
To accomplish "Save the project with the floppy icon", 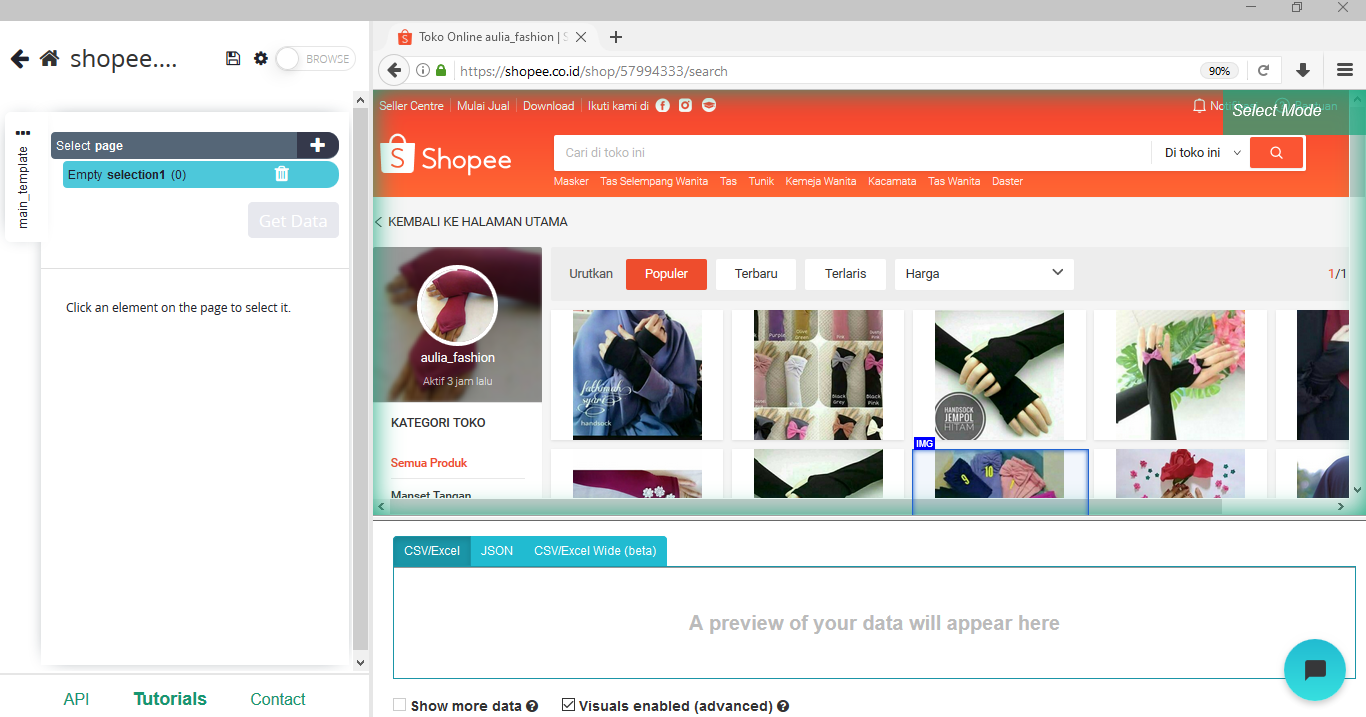I will tap(233, 59).
